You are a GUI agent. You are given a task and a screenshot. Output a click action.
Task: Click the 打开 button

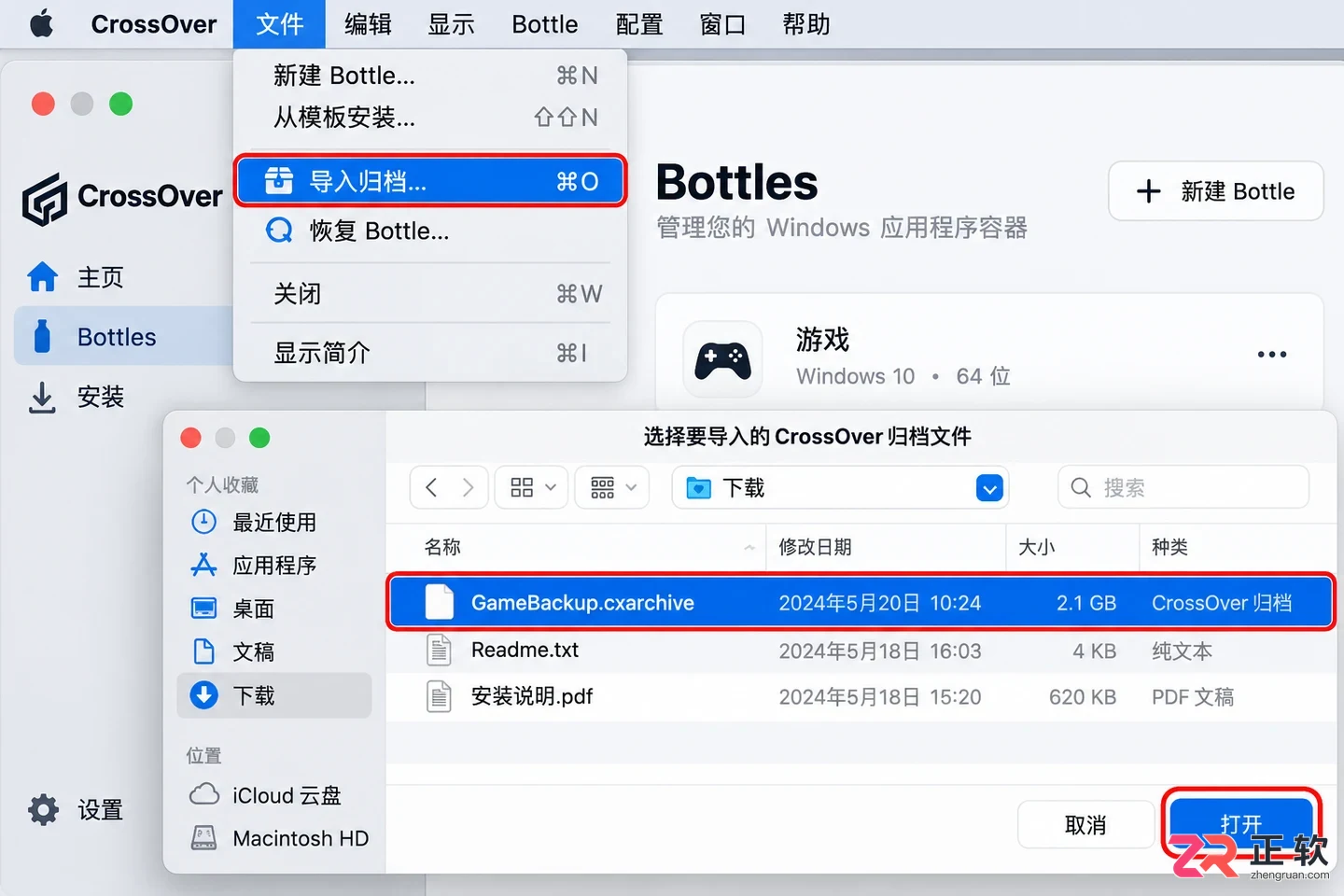click(x=1241, y=824)
